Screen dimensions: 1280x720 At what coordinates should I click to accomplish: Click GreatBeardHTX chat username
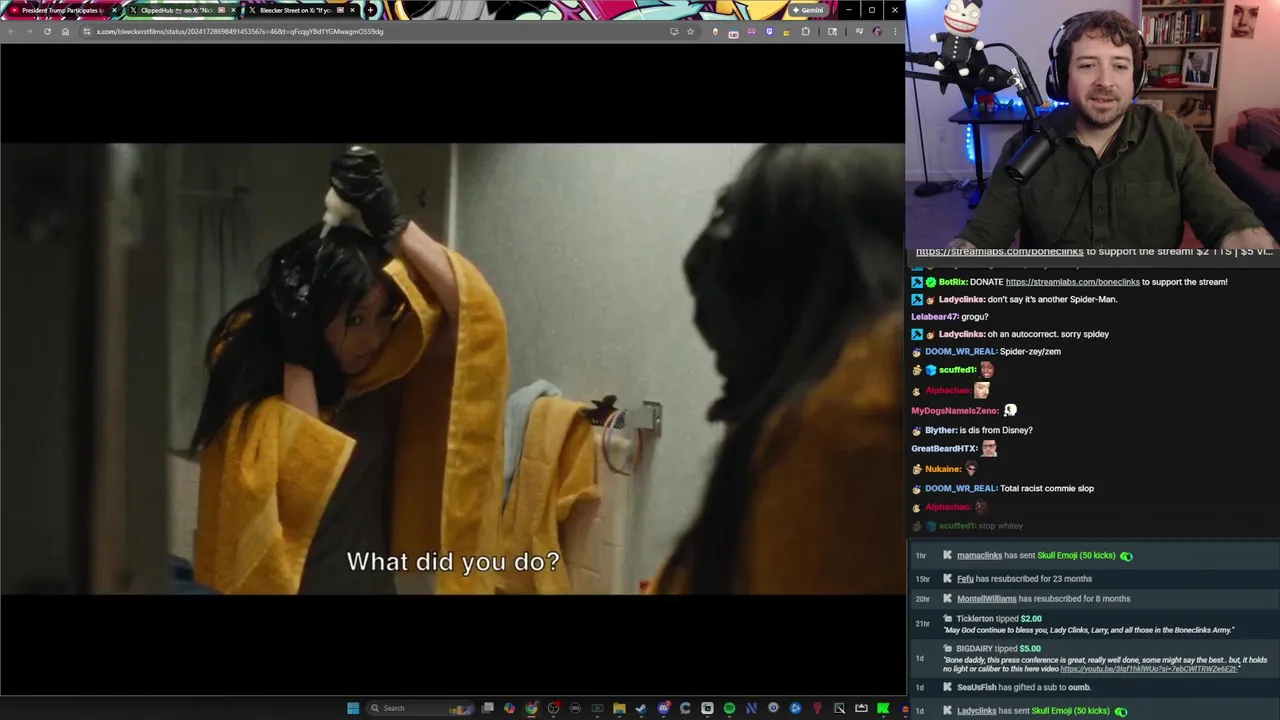[944, 448]
